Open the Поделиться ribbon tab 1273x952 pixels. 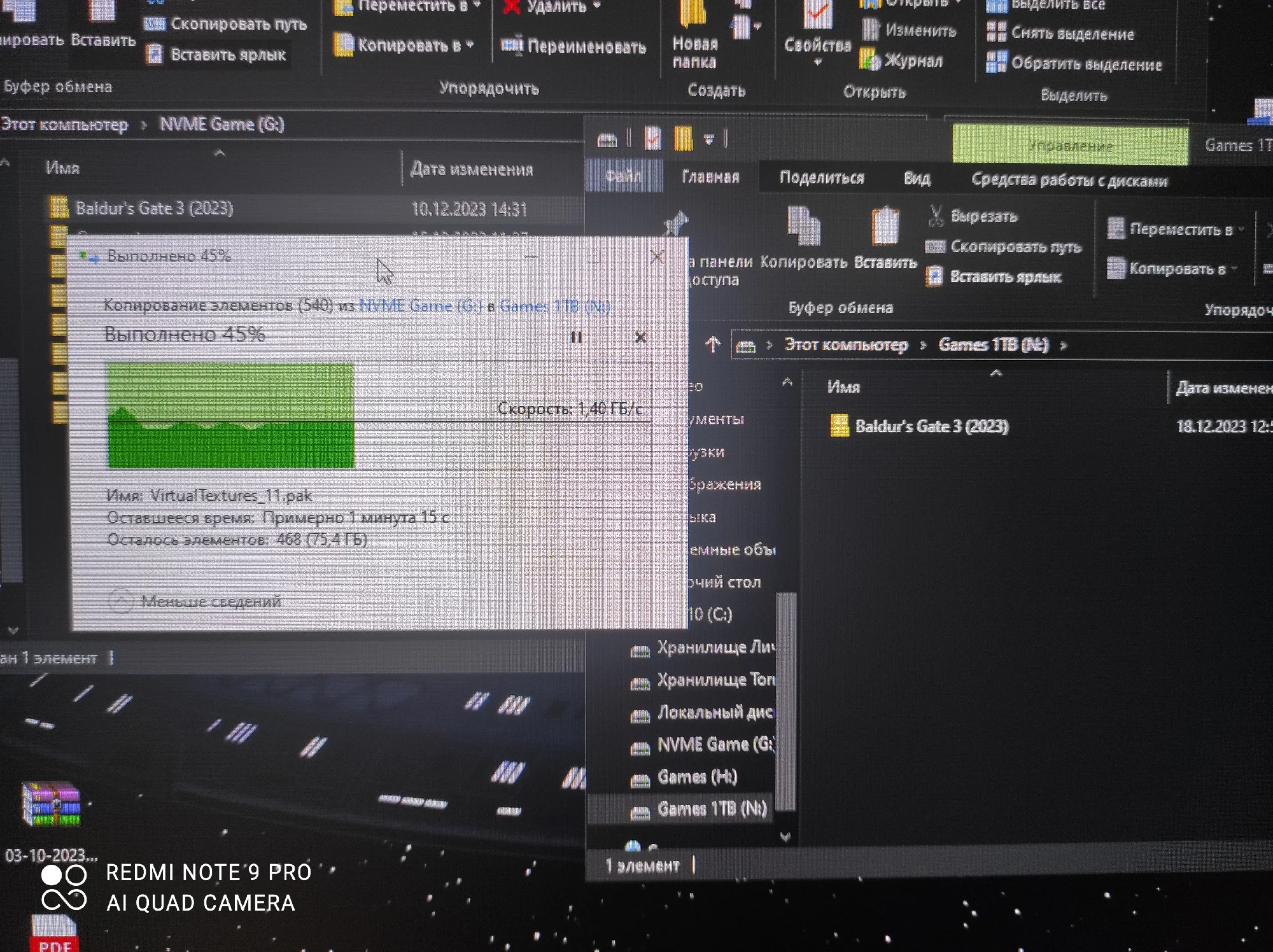[x=821, y=178]
